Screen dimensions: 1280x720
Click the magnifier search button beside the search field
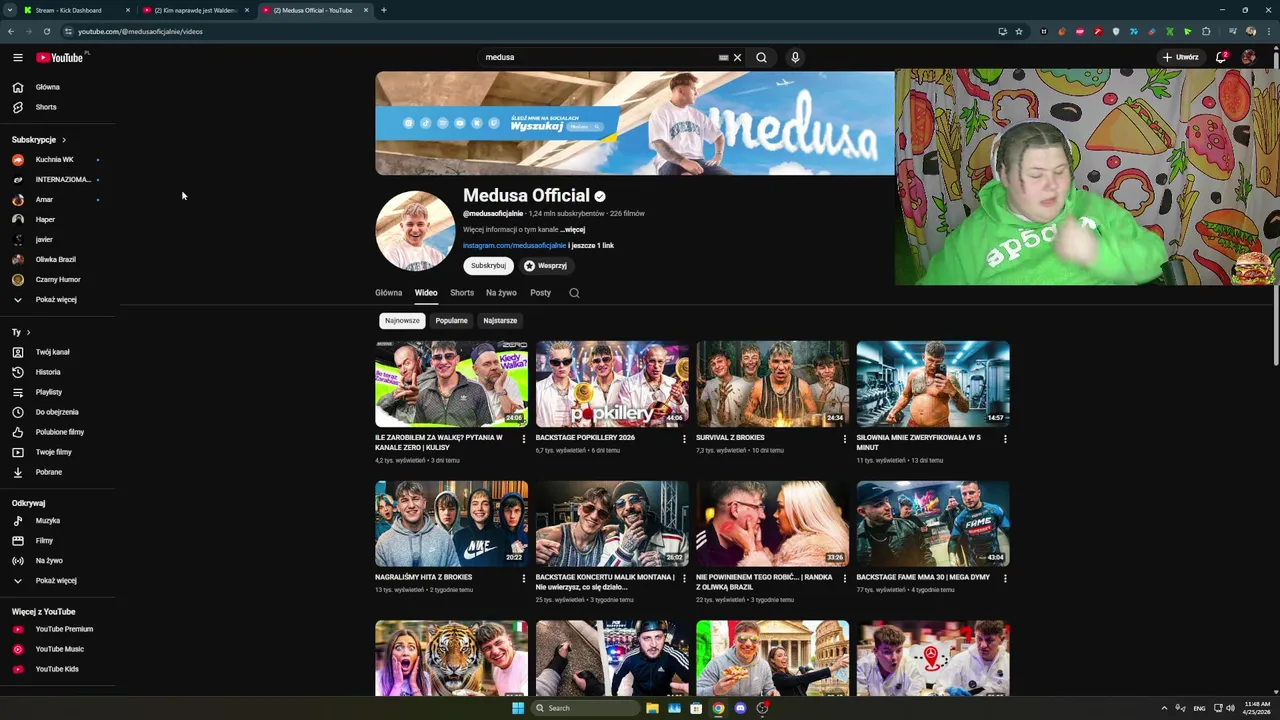[761, 57]
